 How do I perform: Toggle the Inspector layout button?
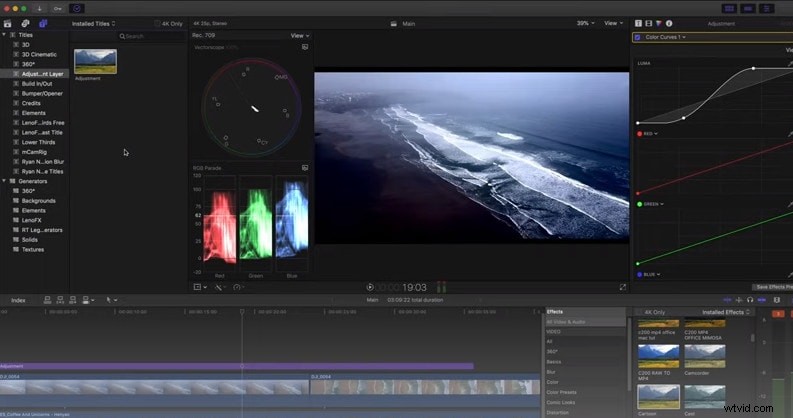(x=767, y=9)
